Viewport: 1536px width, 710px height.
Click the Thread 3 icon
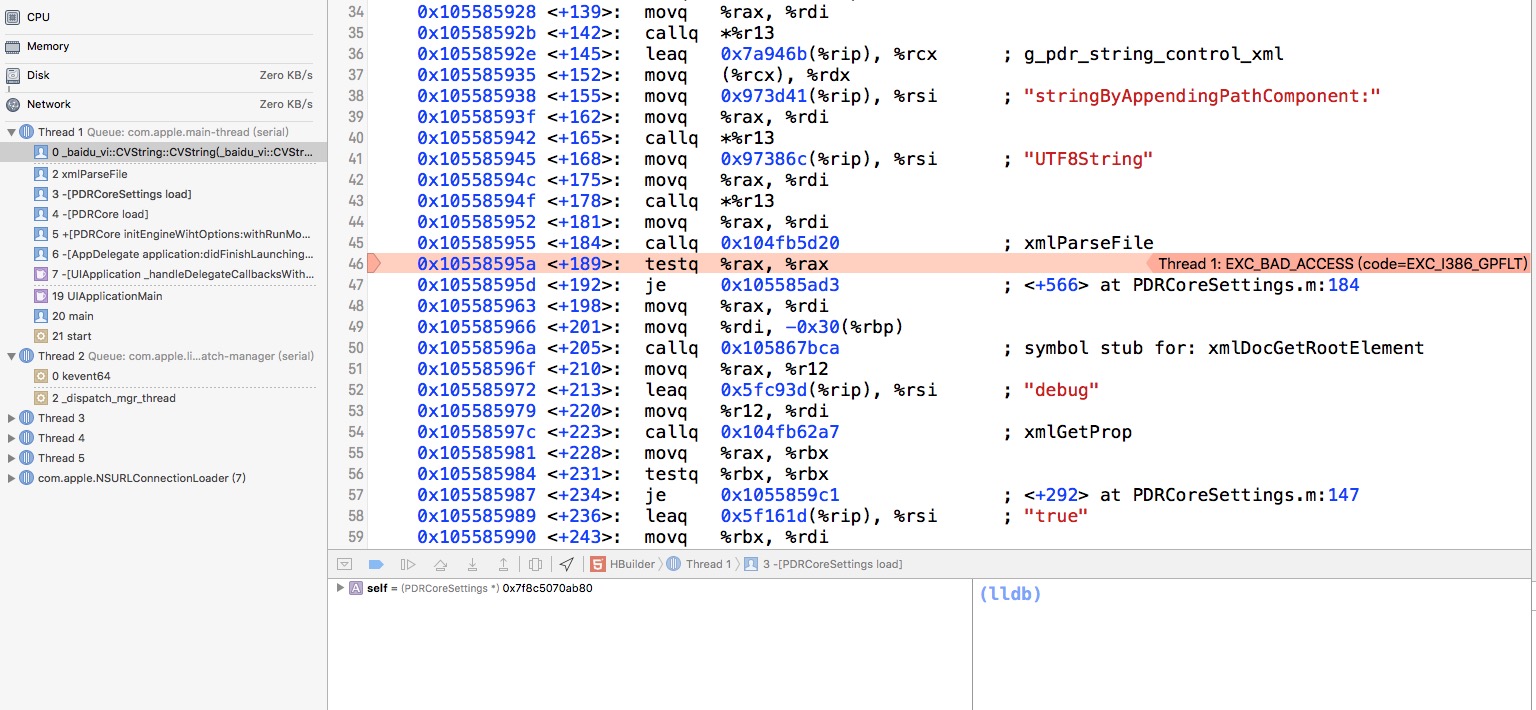(27, 418)
